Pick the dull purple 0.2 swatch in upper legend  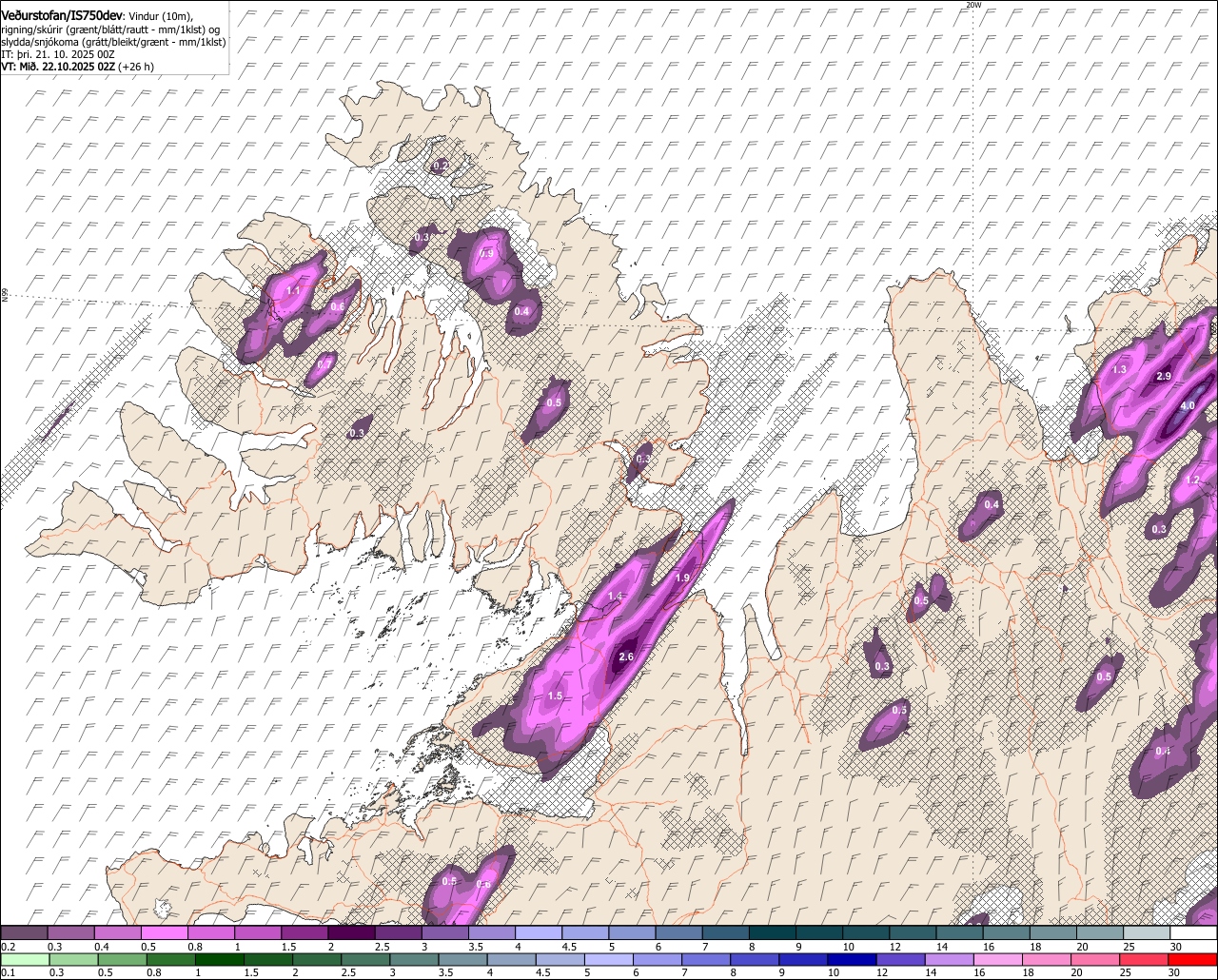pos(24,933)
